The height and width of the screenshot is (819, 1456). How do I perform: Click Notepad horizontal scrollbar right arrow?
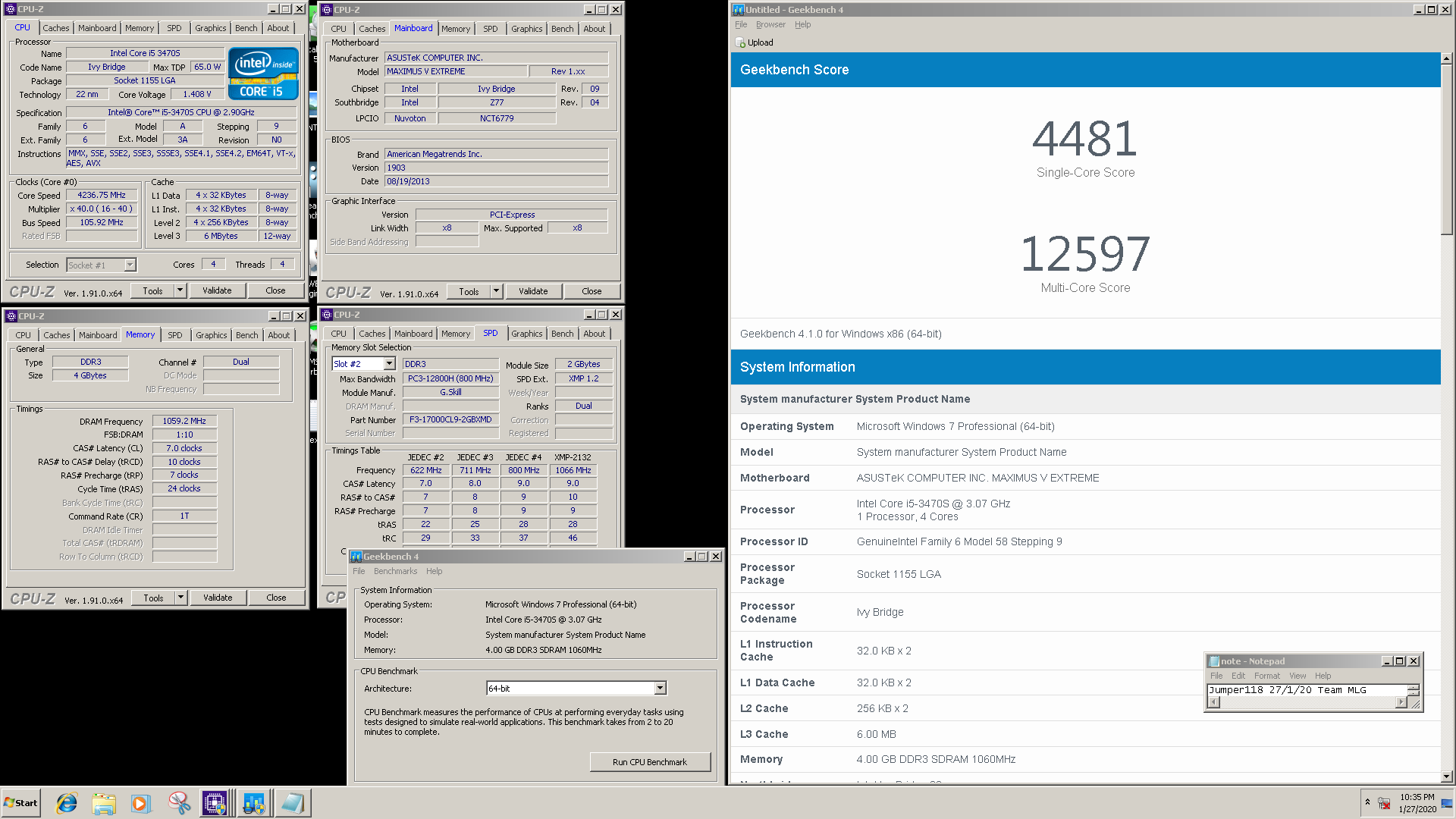point(1401,703)
